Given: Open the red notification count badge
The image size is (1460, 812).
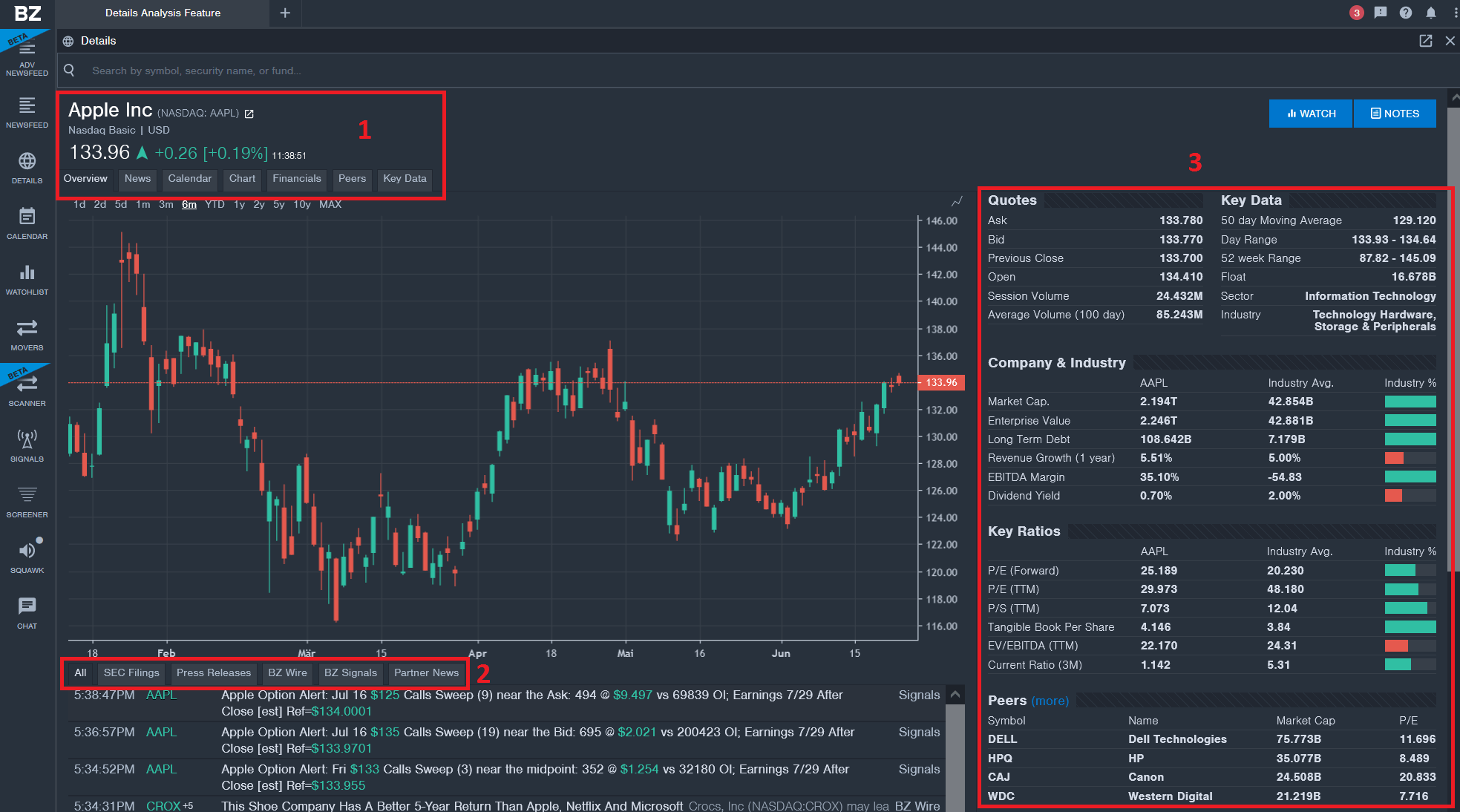Looking at the screenshot, I should pyautogui.click(x=1356, y=13).
